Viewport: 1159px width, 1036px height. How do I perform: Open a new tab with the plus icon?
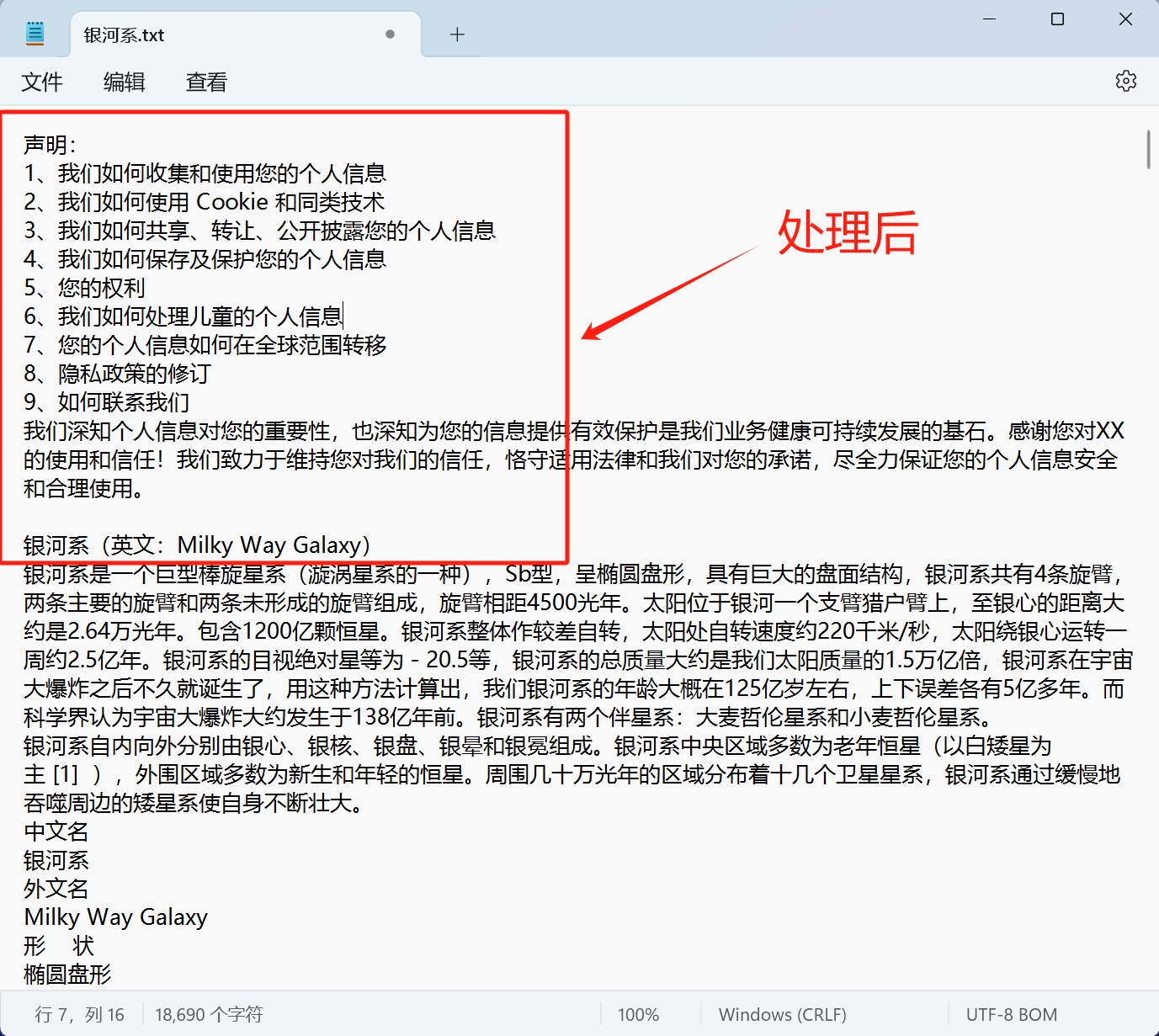point(457,34)
